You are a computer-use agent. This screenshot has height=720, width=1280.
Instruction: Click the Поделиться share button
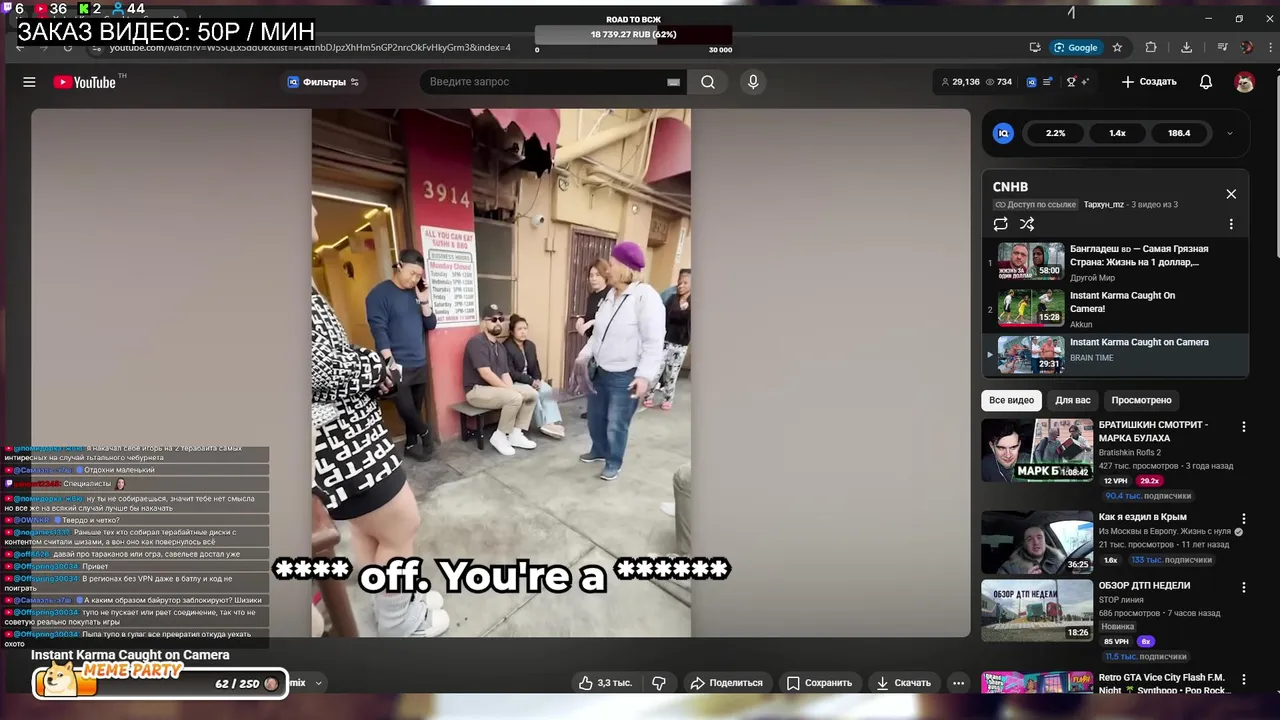point(727,683)
